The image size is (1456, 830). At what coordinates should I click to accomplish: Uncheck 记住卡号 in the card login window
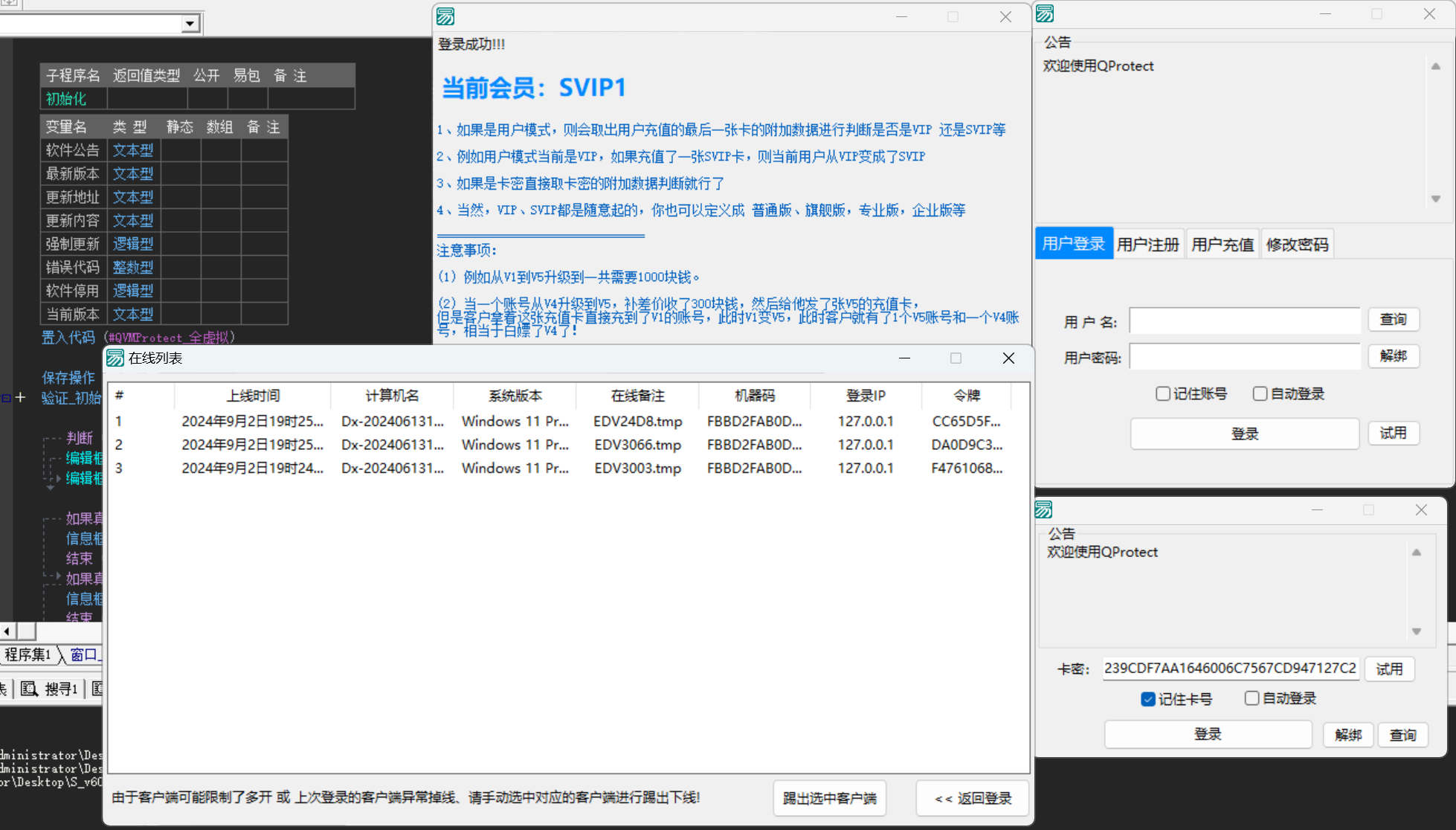[1149, 699]
